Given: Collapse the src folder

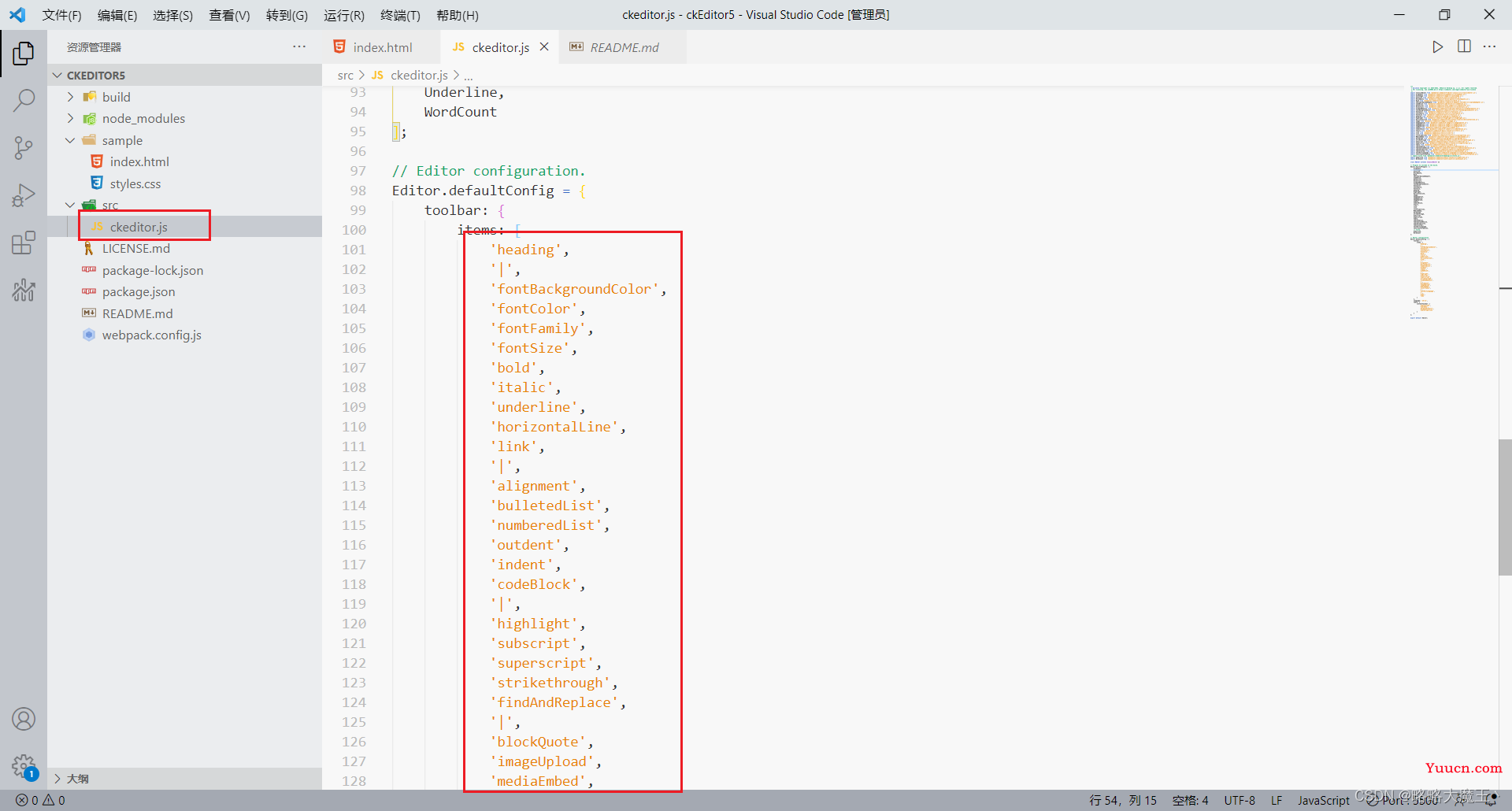Looking at the screenshot, I should click(x=185, y=205).
